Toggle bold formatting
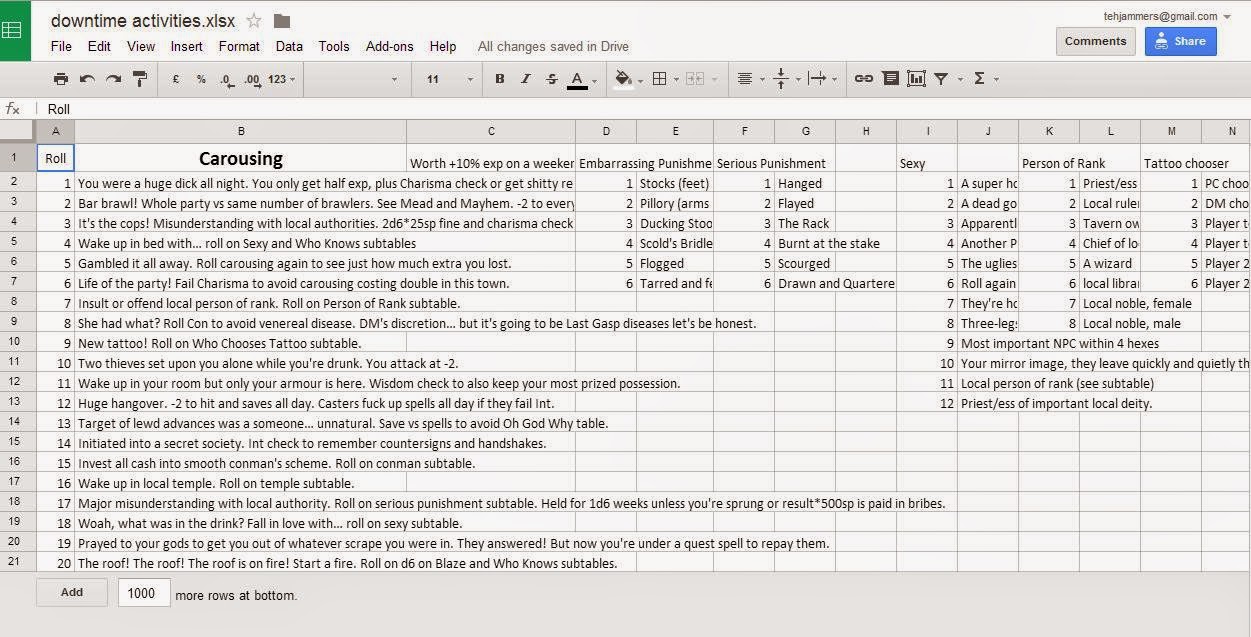 point(500,78)
